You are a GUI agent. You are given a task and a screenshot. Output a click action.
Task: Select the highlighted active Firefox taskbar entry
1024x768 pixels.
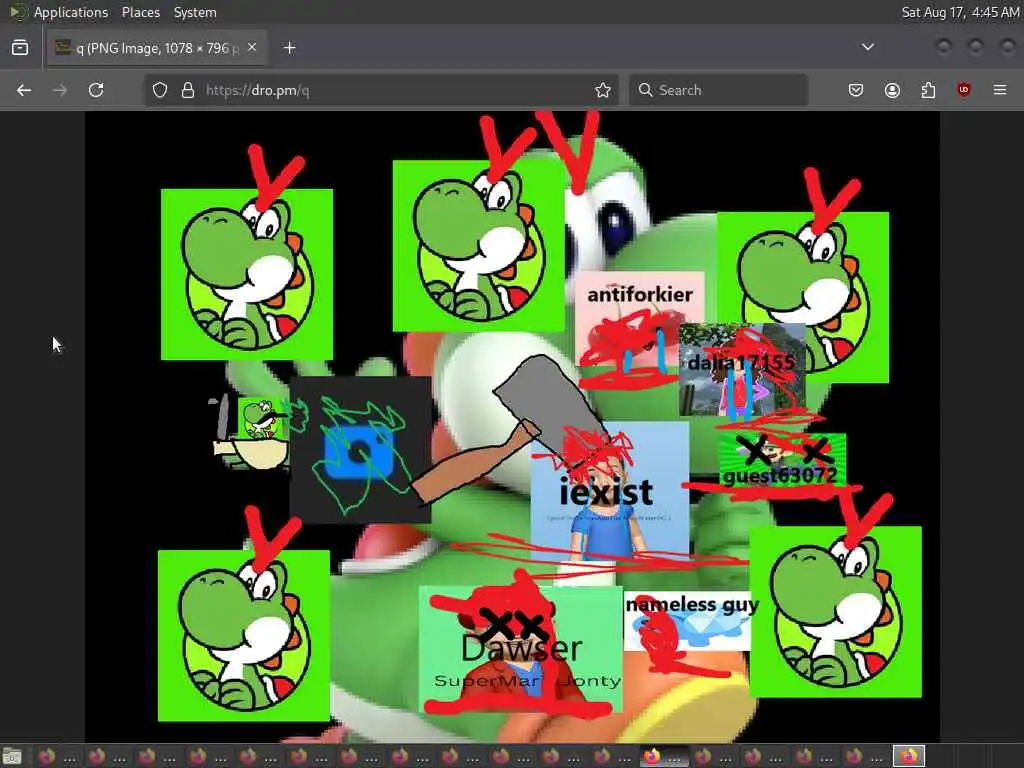click(664, 757)
